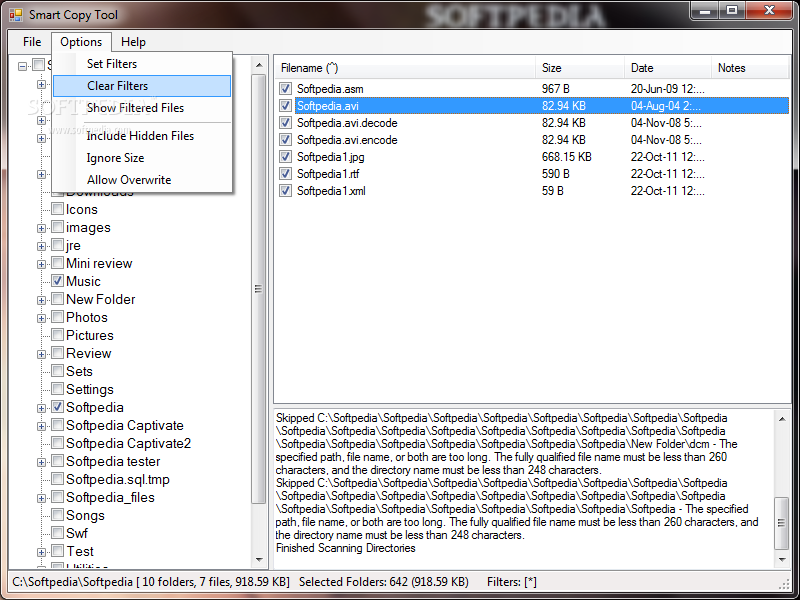Click Show Filtered Files option
This screenshot has width=800, height=600.
pos(142,108)
